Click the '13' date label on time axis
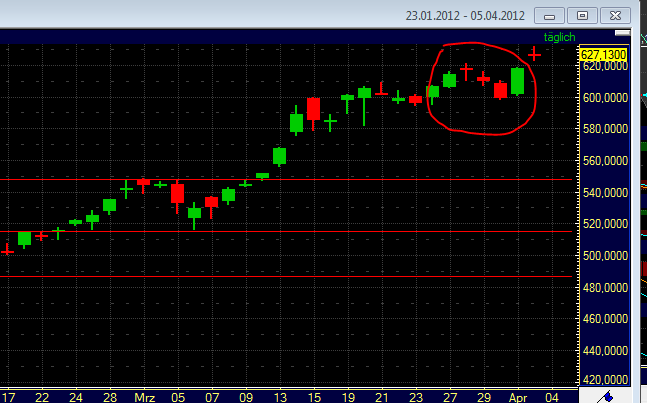The image size is (647, 403). click(280, 398)
